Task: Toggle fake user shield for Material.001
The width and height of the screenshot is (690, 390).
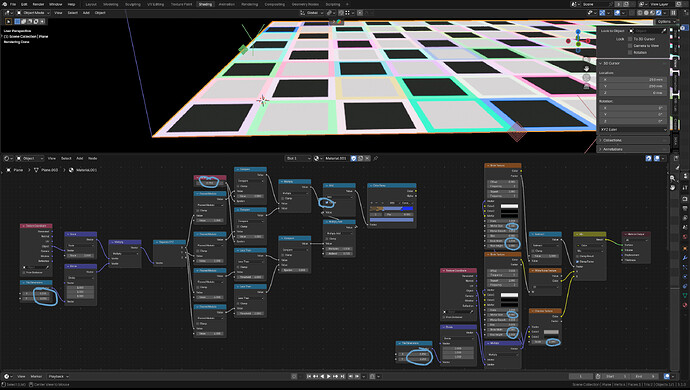Action: (353, 158)
